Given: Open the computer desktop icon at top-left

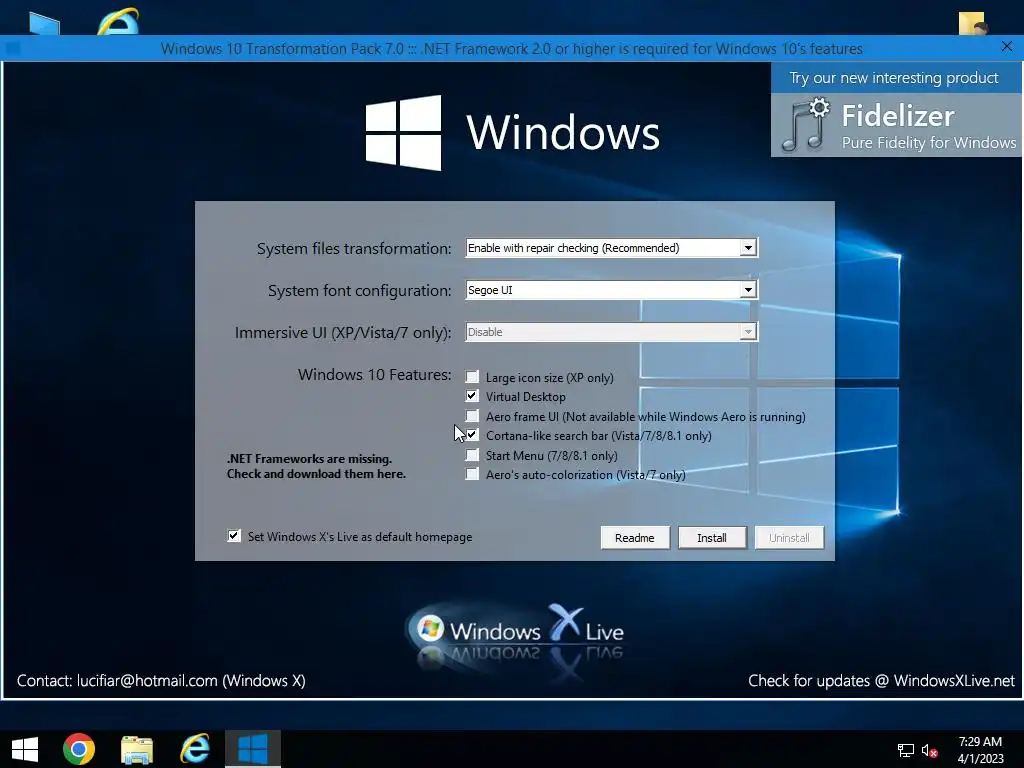Looking at the screenshot, I should [x=44, y=23].
